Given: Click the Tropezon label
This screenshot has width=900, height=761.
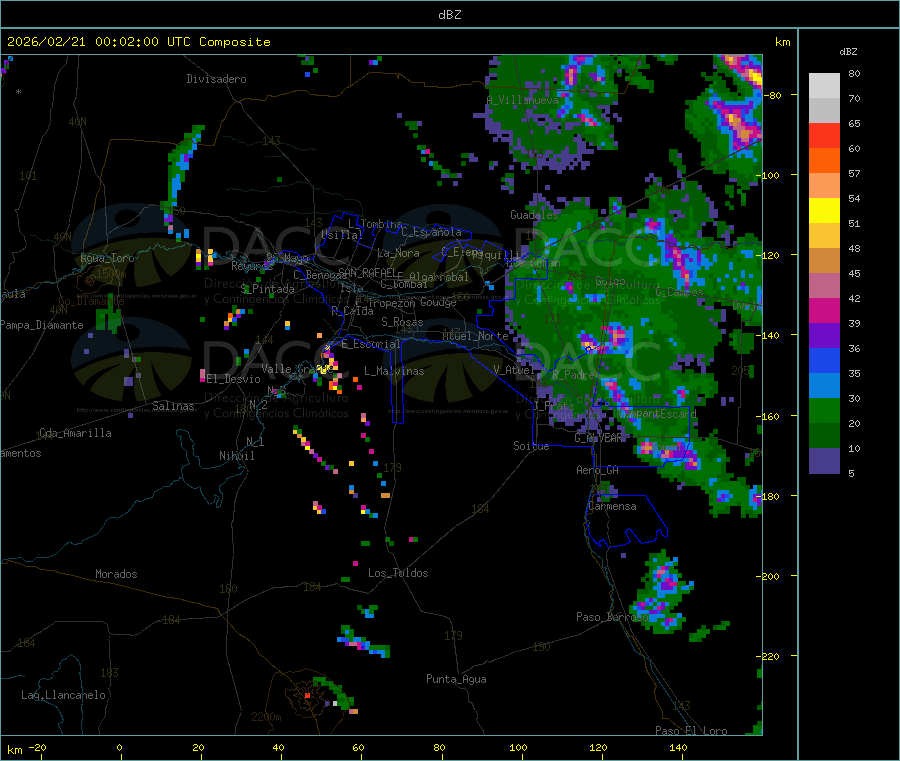Looking at the screenshot, I should pos(391,303).
